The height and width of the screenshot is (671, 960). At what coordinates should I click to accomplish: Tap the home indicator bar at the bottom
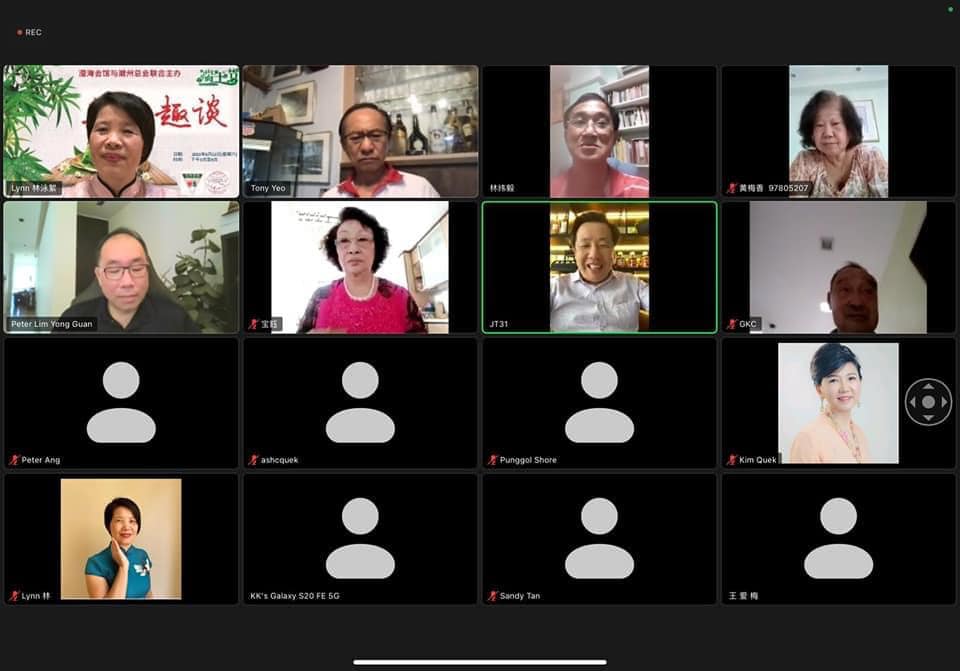[480, 662]
